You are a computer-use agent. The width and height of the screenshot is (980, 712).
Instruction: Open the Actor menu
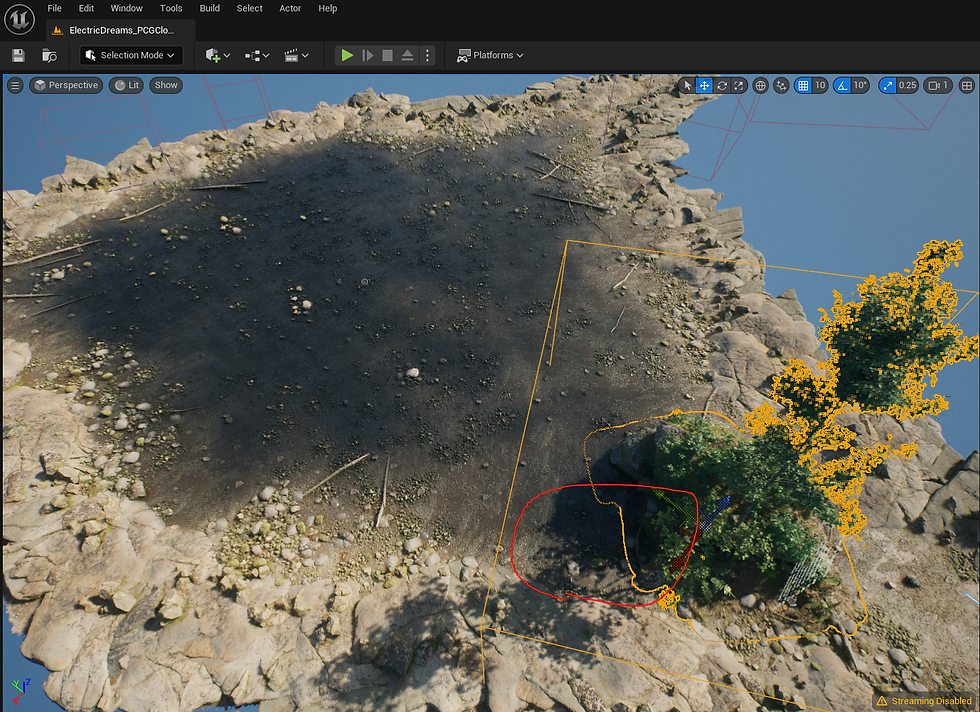pyautogui.click(x=290, y=8)
